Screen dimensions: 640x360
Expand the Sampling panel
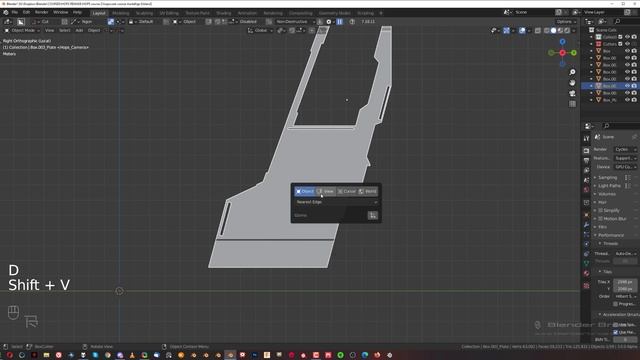click(x=607, y=178)
